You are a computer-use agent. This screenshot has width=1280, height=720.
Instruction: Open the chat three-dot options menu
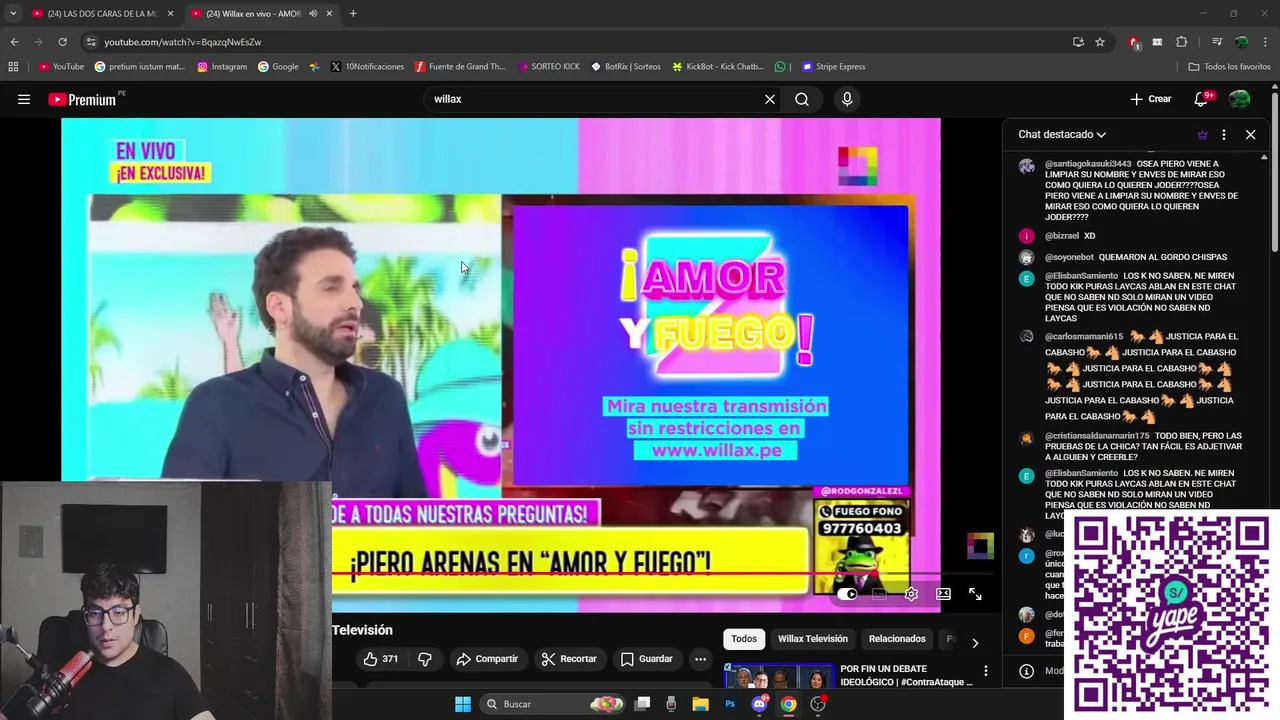pyautogui.click(x=1223, y=134)
